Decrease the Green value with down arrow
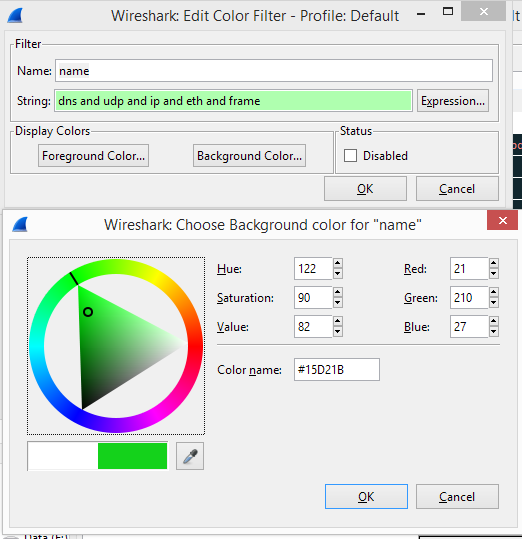The width and height of the screenshot is (522, 539). [x=494, y=302]
